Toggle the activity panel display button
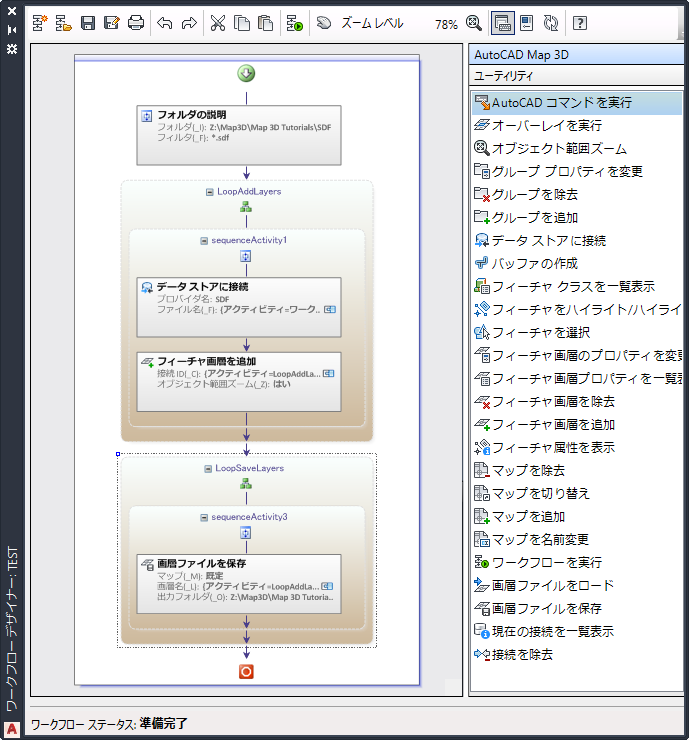The image size is (689, 740). click(x=503, y=23)
